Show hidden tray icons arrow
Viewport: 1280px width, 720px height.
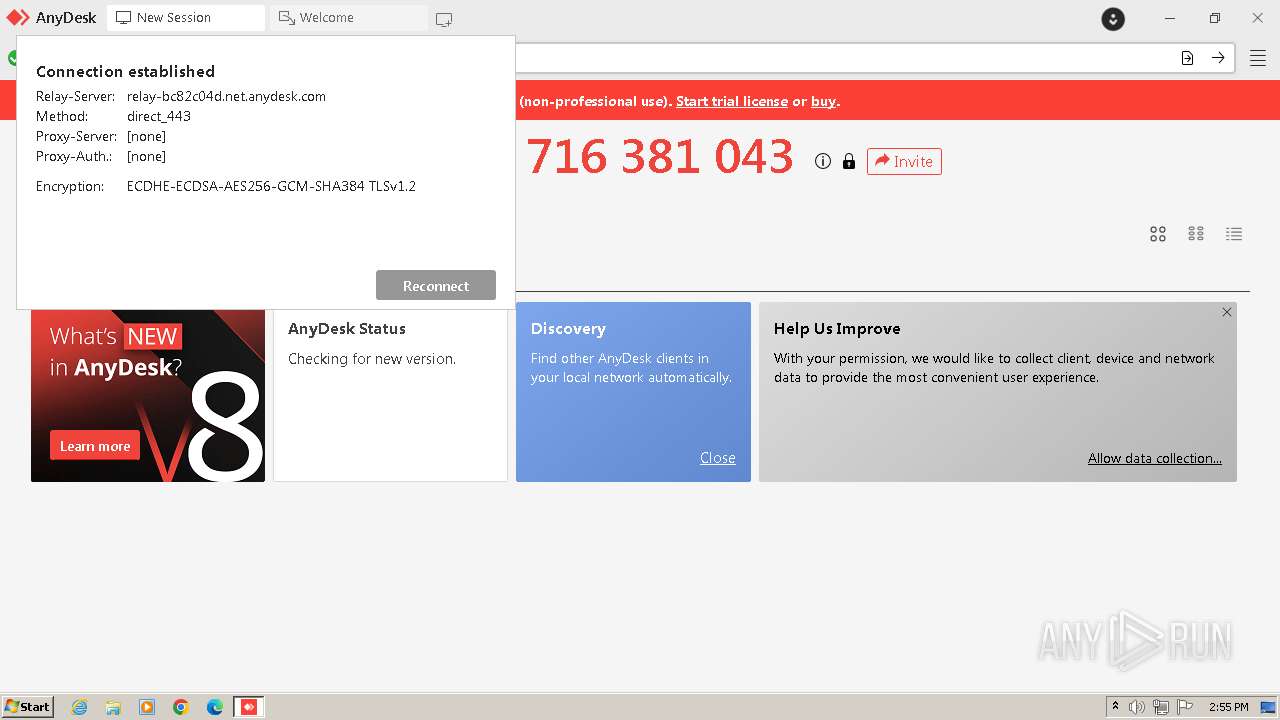[x=1116, y=707]
